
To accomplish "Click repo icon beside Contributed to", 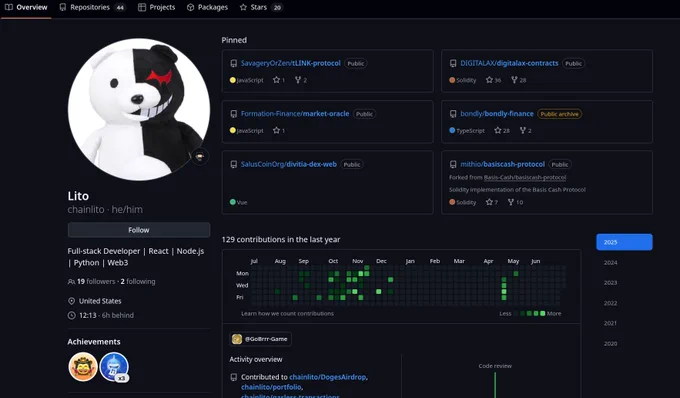I will tap(234, 377).
